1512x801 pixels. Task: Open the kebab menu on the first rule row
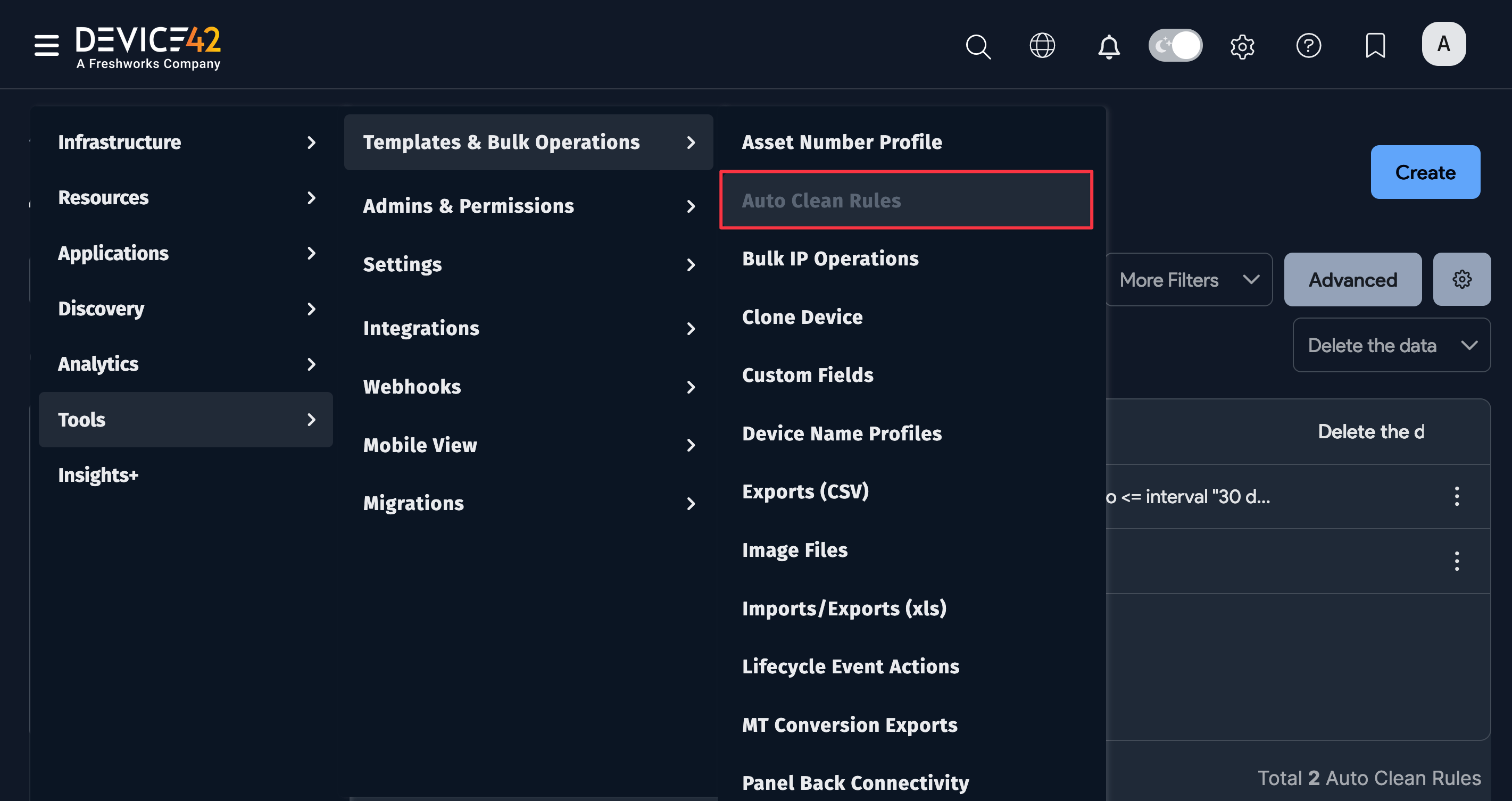1457,497
